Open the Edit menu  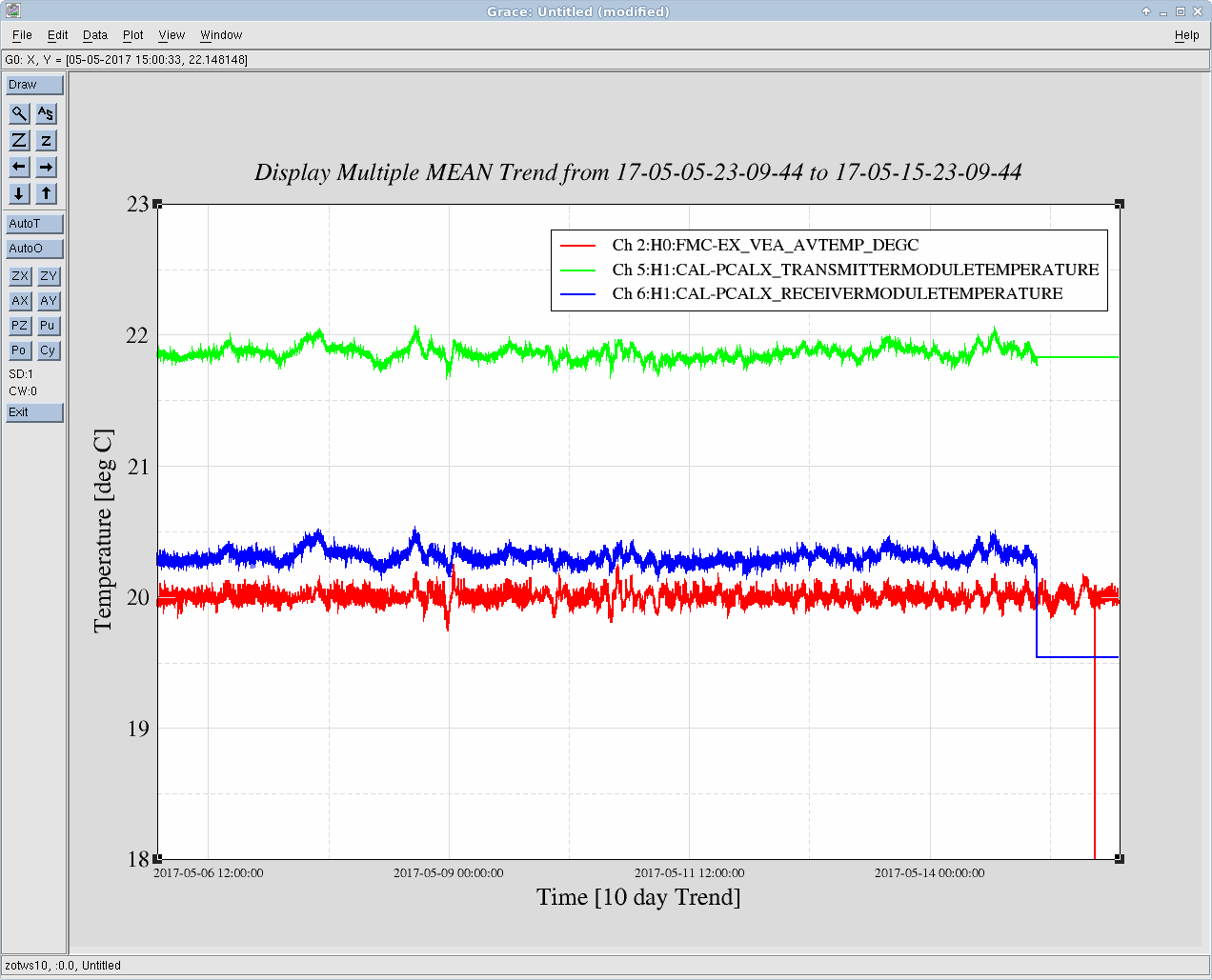pos(58,35)
